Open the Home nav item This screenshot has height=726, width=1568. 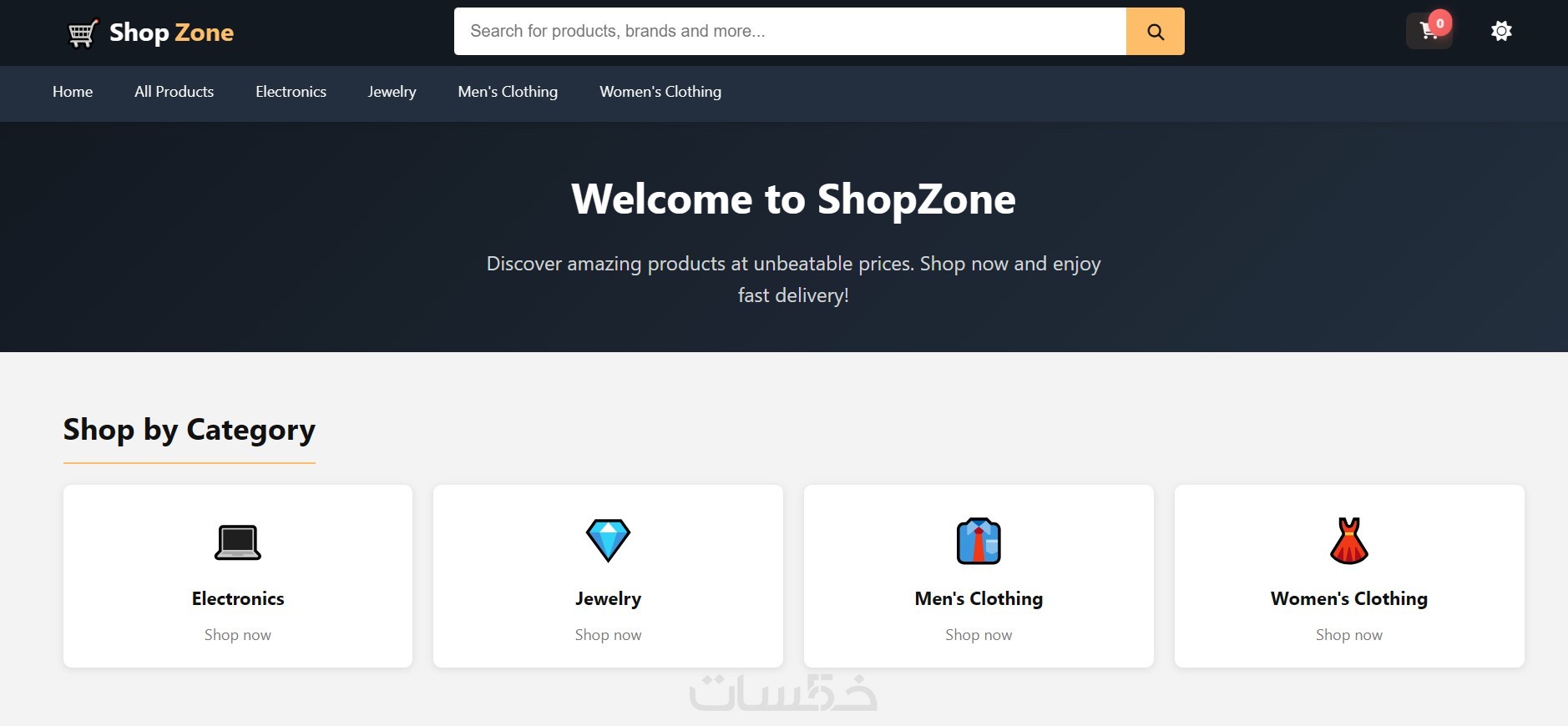pyautogui.click(x=73, y=92)
